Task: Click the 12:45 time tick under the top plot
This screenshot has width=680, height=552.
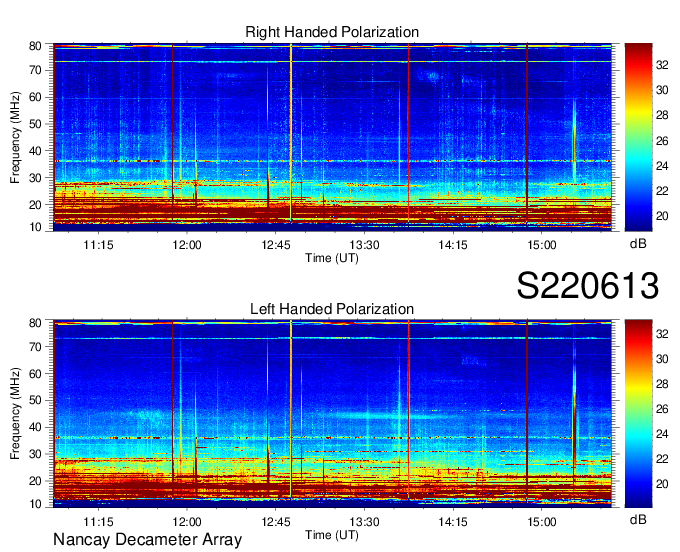Action: [x=276, y=245]
